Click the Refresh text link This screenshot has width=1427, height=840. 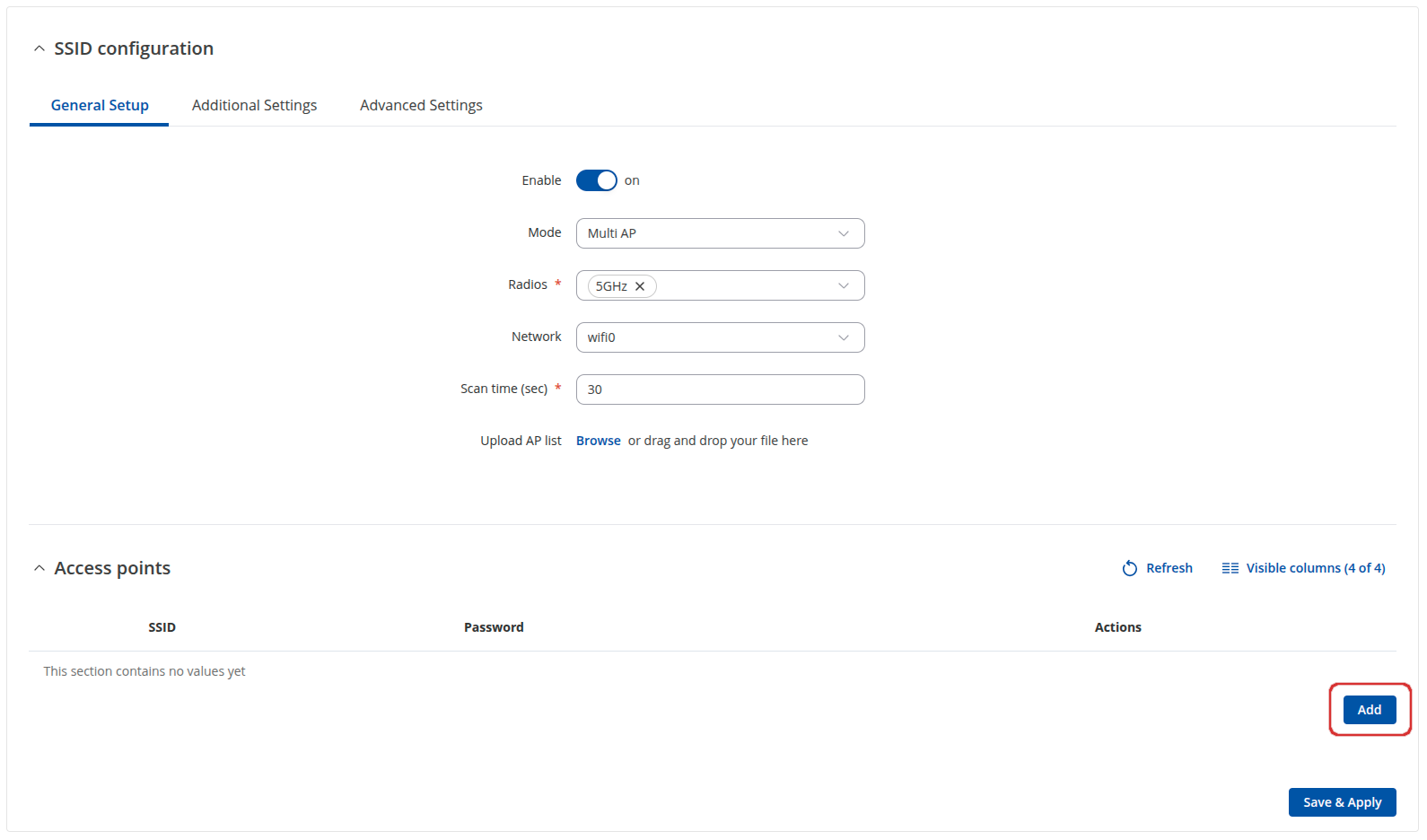[1169, 568]
